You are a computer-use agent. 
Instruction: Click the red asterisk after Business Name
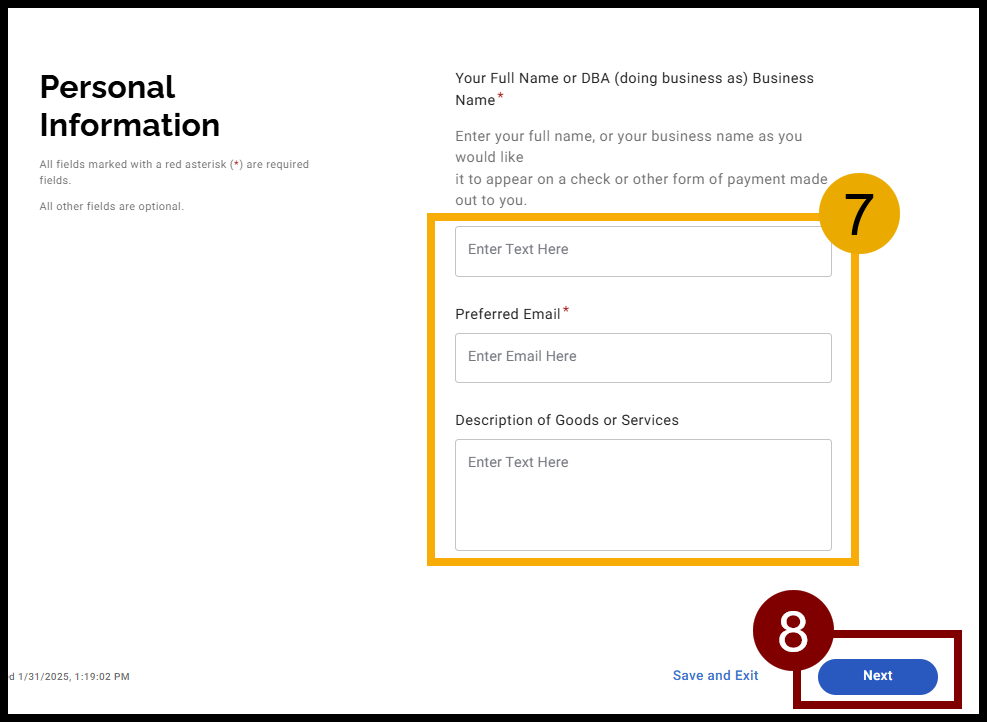[x=501, y=97]
